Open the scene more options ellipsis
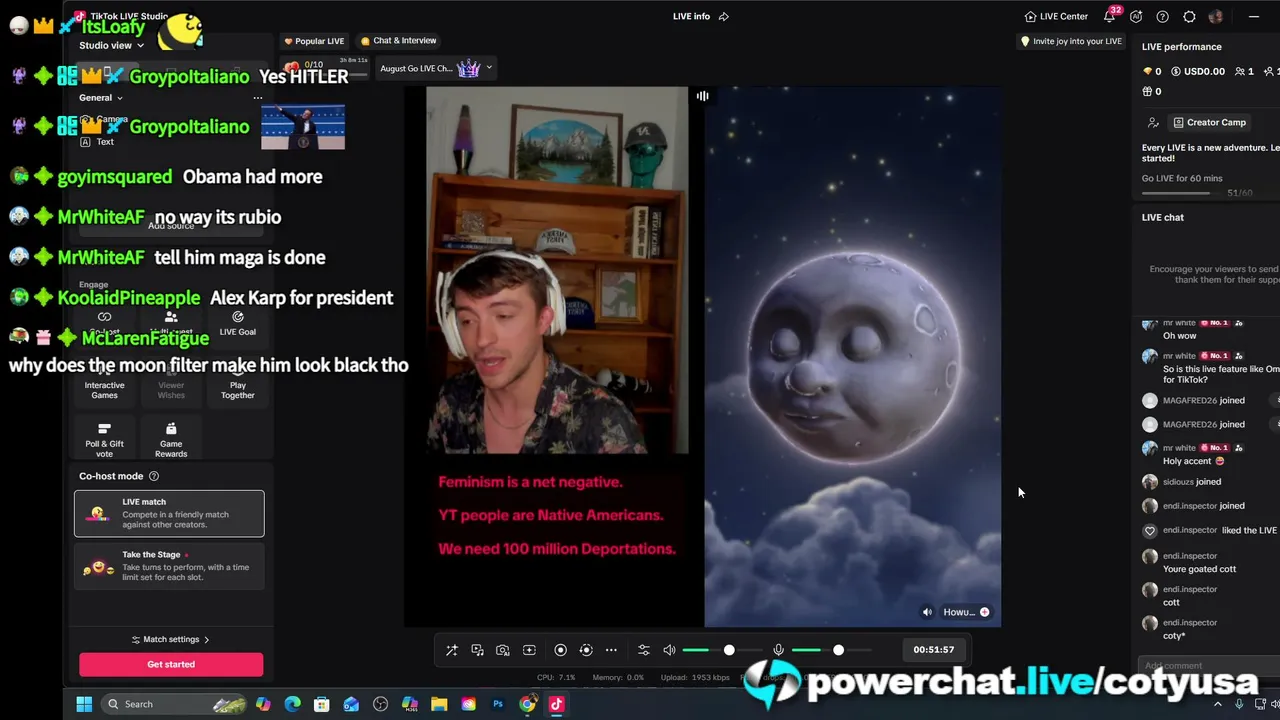This screenshot has height=720, width=1280. point(257,98)
